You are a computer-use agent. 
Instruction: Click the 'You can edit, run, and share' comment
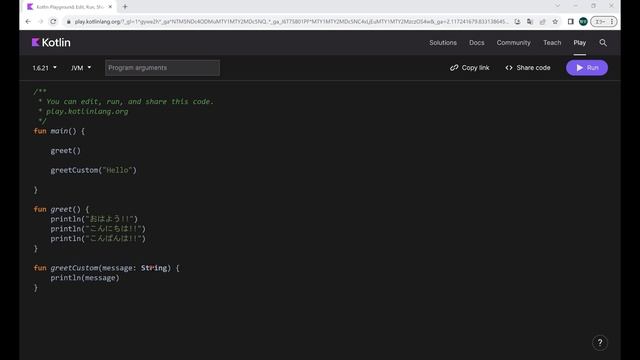point(130,102)
